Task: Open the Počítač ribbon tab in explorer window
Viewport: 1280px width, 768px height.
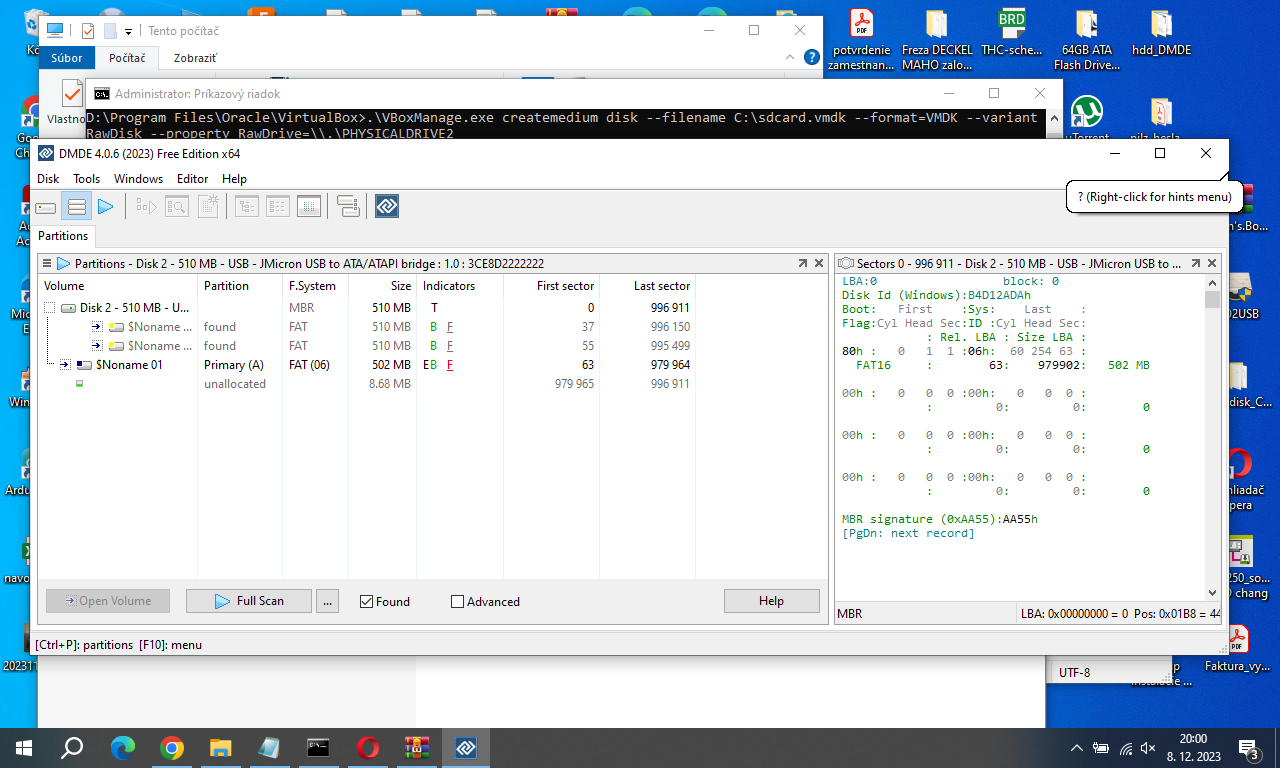Action: click(x=128, y=58)
